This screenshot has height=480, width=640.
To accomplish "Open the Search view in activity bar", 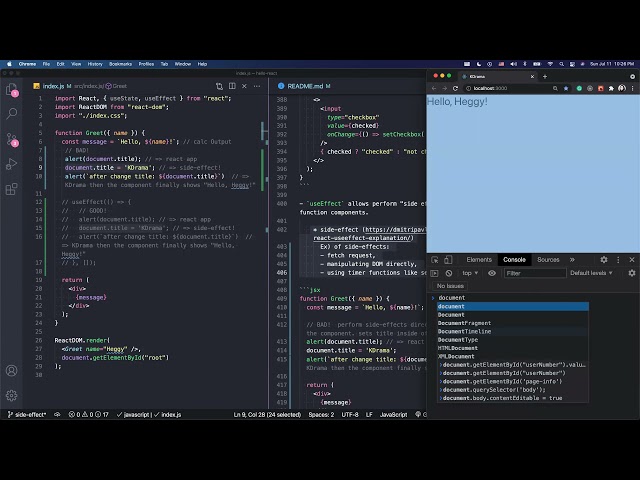I will coord(11,113).
